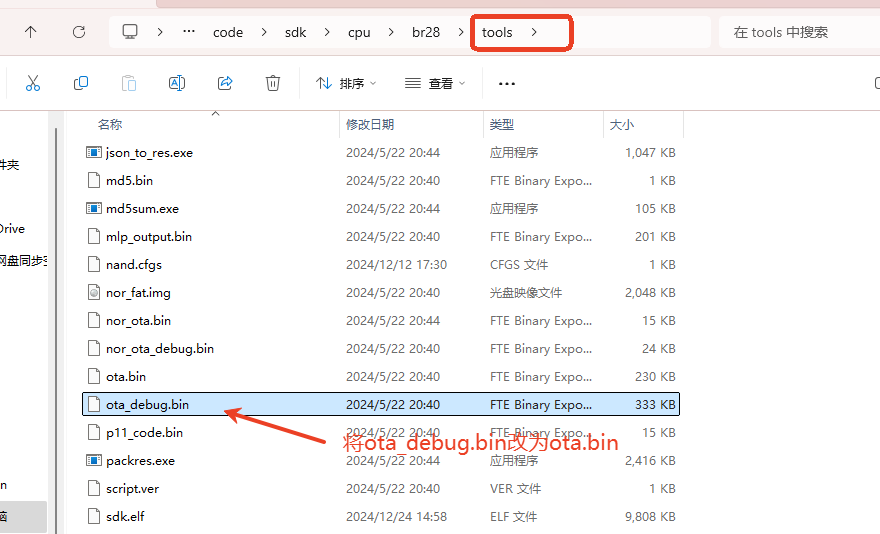
Task: Click the 2,416 KB size of packres.exe
Action: click(650, 460)
